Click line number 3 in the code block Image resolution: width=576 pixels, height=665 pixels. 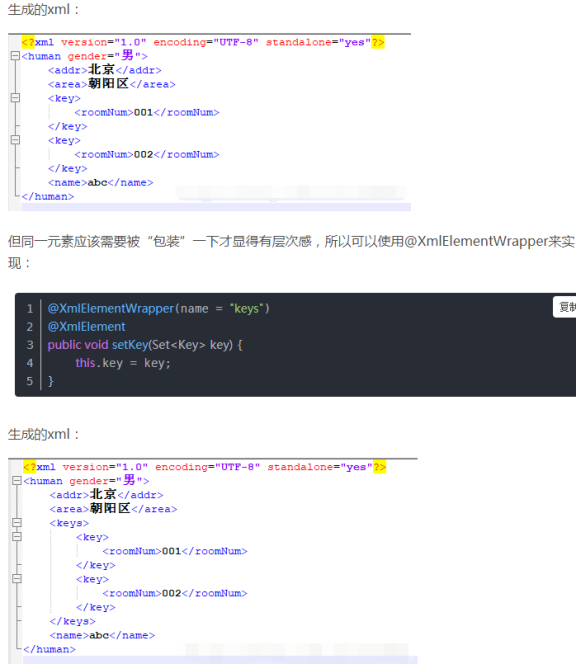[x=30, y=345]
